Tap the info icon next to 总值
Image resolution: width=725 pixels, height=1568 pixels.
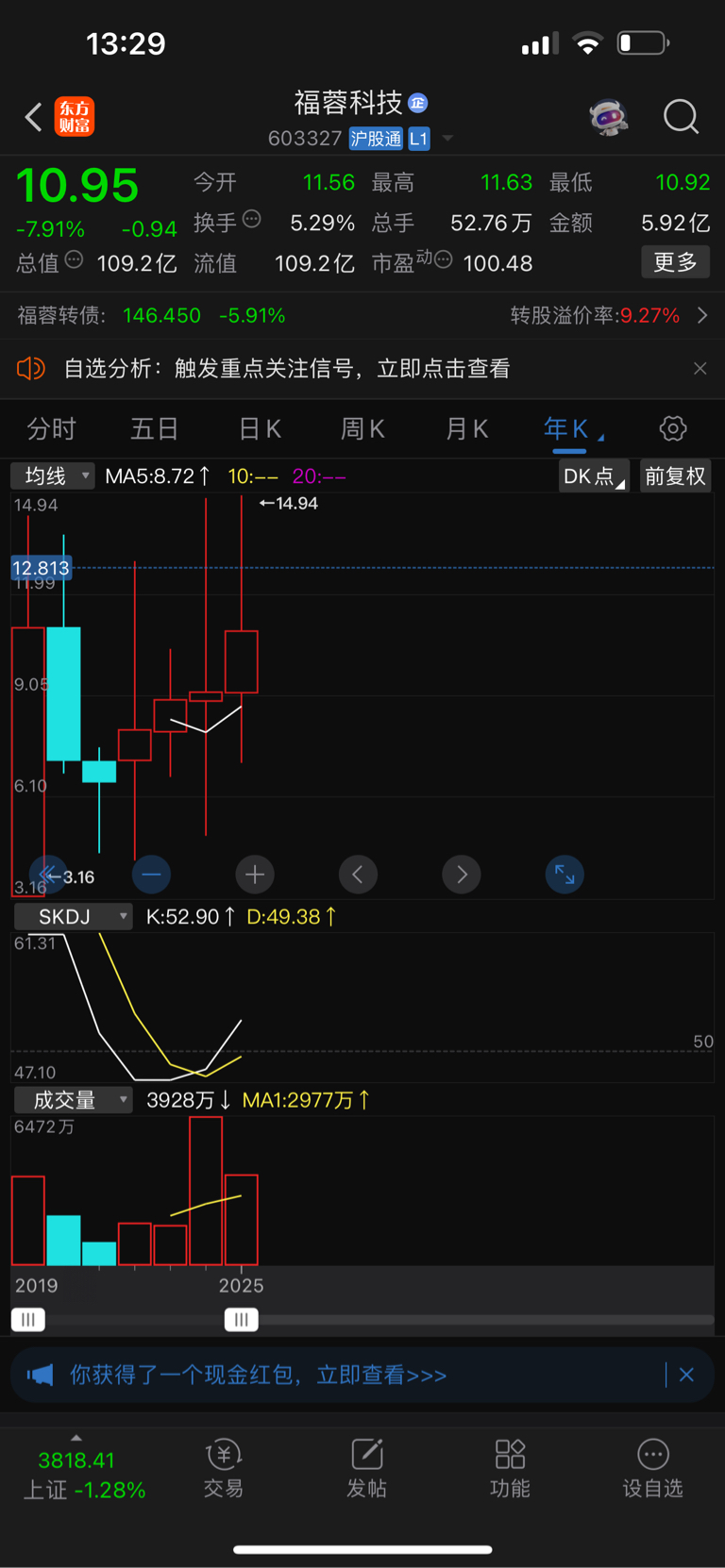tap(74, 259)
